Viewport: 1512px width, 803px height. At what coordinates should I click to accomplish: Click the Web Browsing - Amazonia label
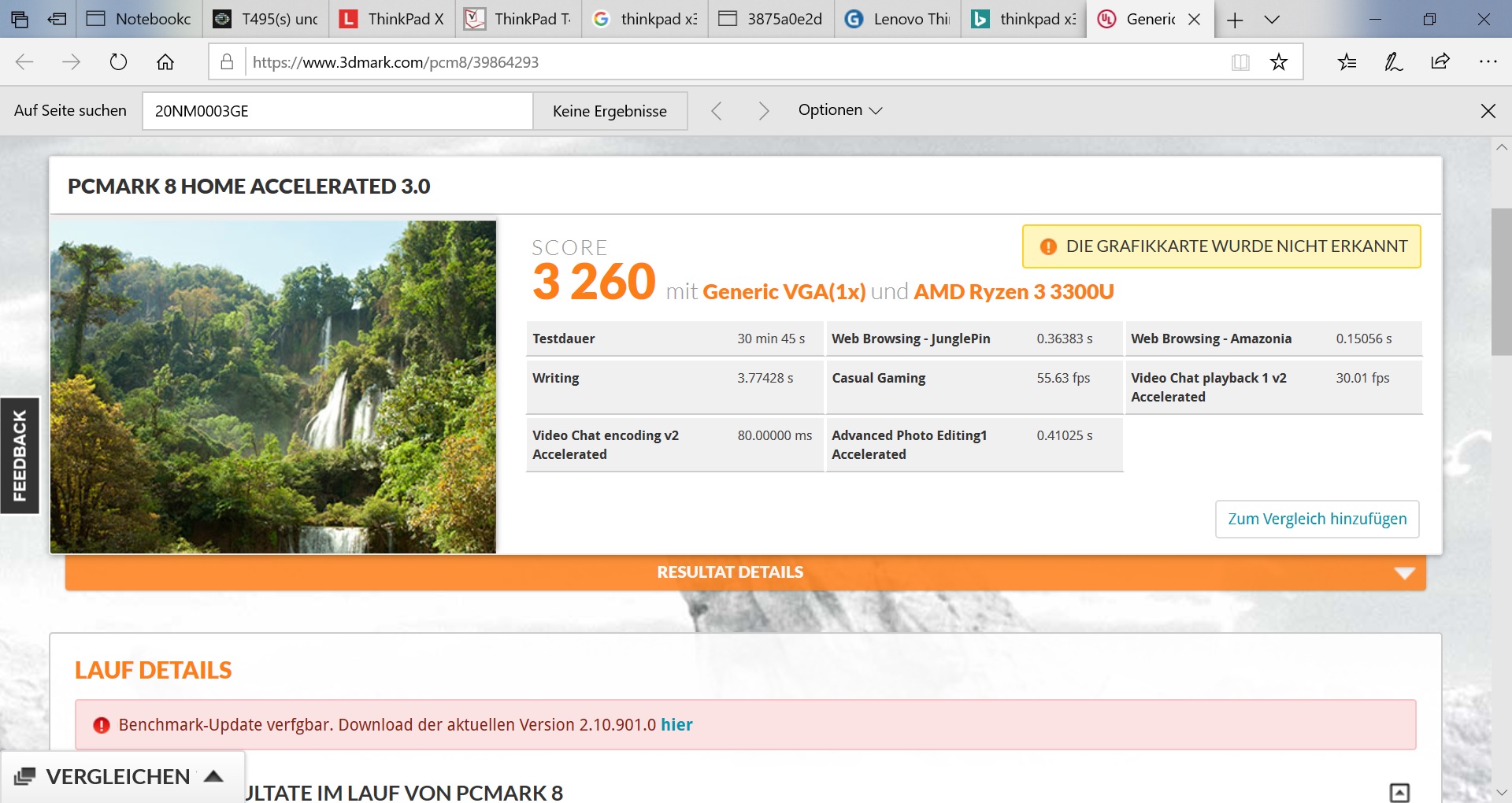coord(1211,339)
